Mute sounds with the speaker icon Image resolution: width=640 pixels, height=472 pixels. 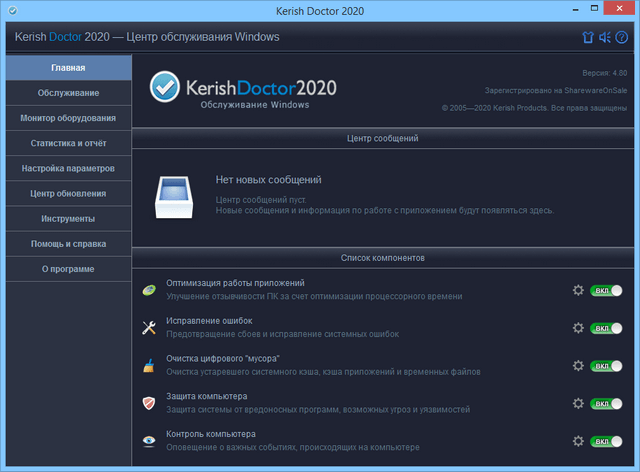[604, 38]
